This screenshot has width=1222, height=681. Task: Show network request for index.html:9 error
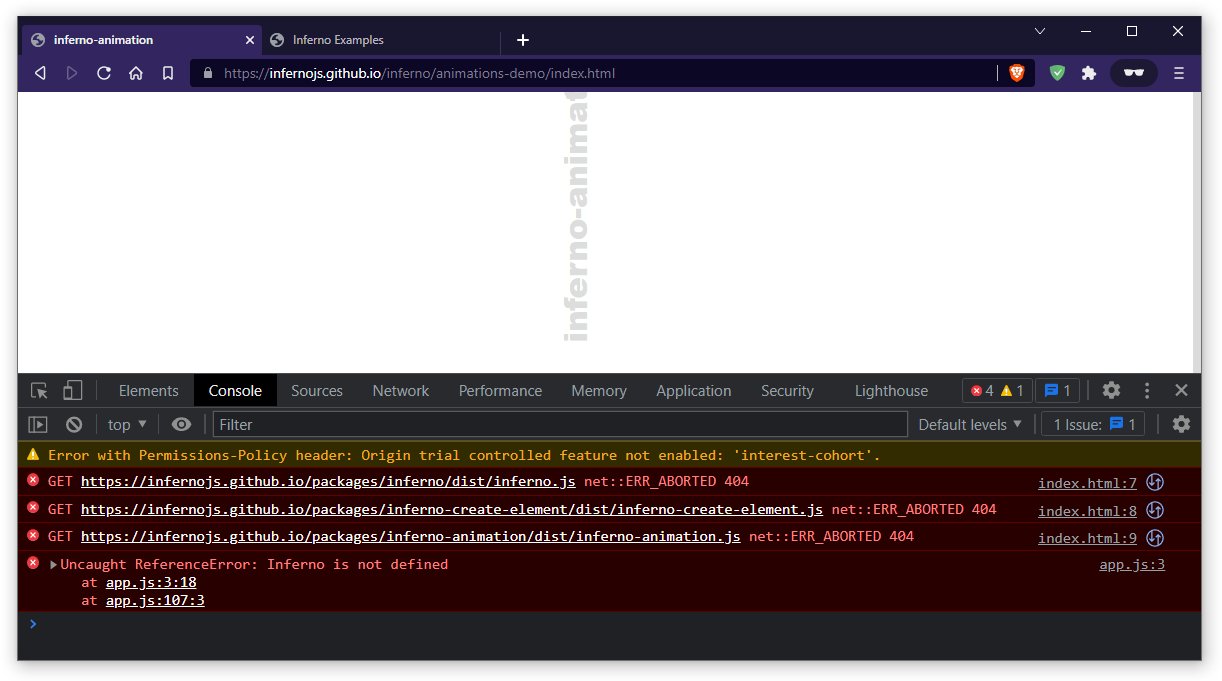[1155, 538]
